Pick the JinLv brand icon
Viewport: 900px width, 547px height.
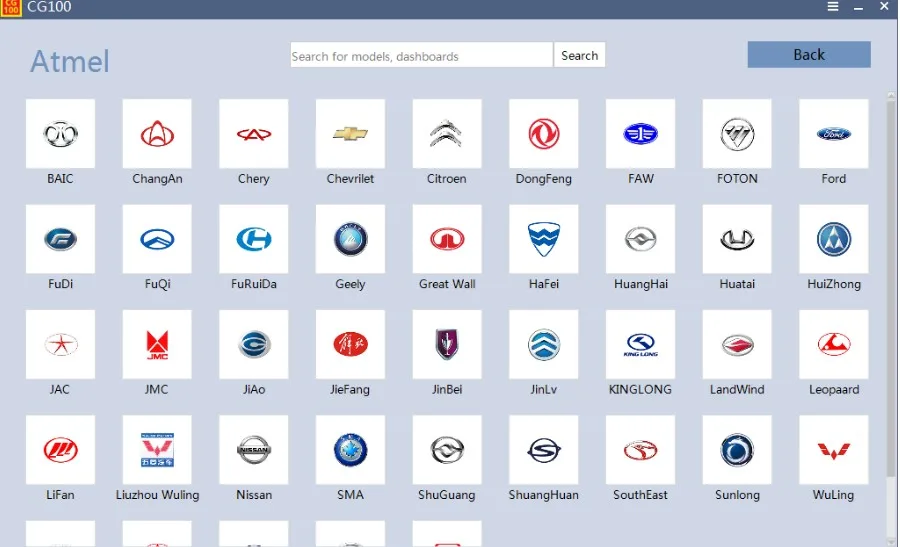[544, 344]
